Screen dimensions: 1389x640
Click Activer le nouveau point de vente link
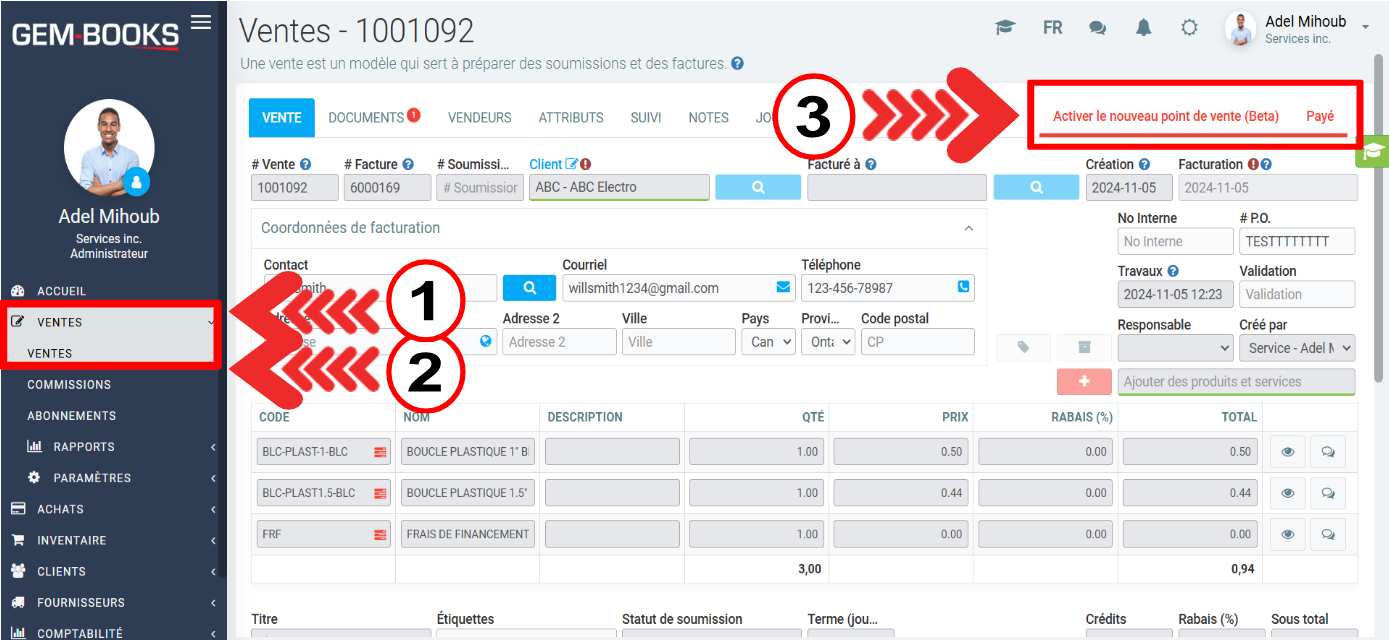[1165, 117]
